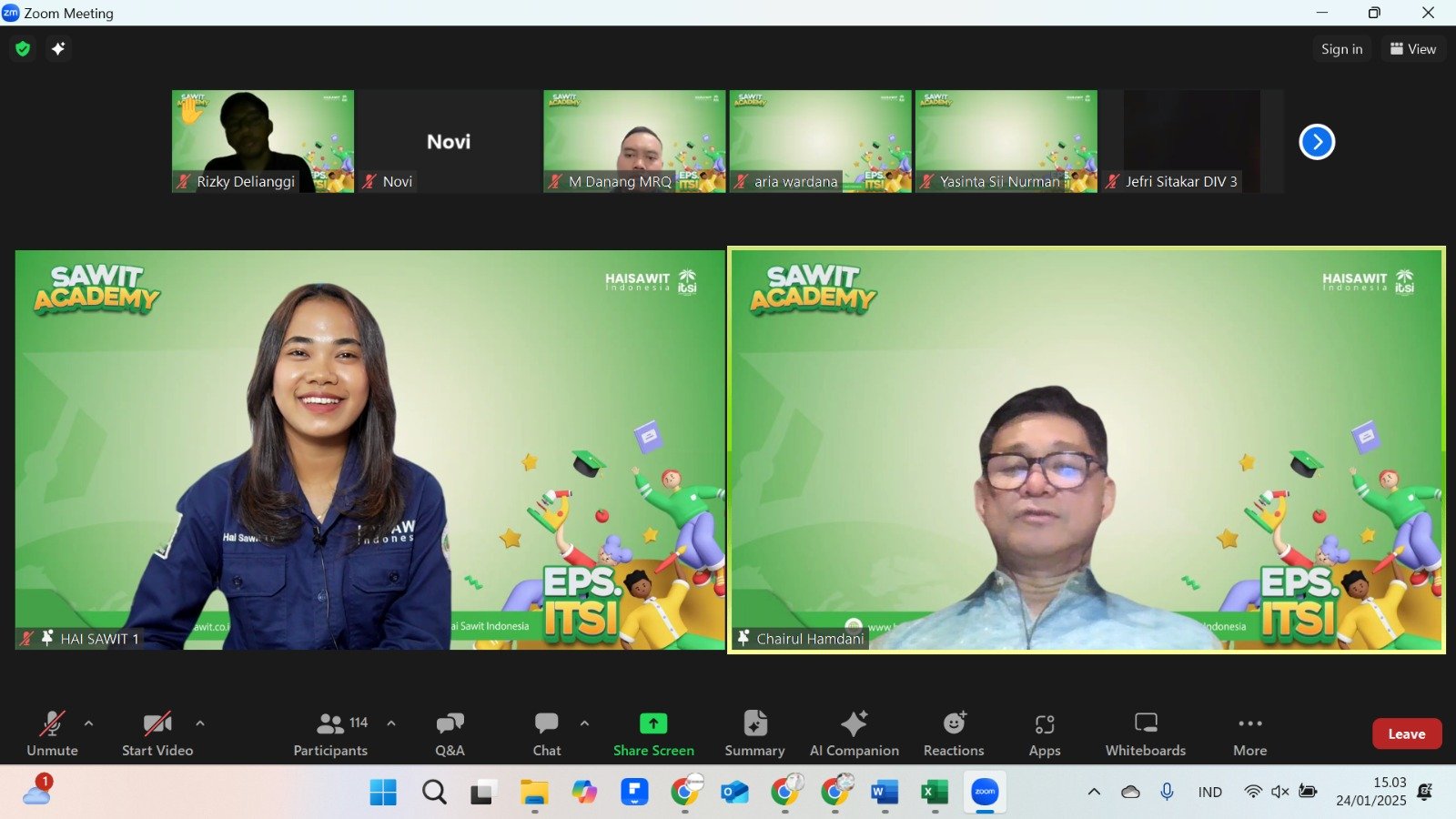Open Outlook from taskbar
This screenshot has width=1456, height=819.
coord(734,793)
